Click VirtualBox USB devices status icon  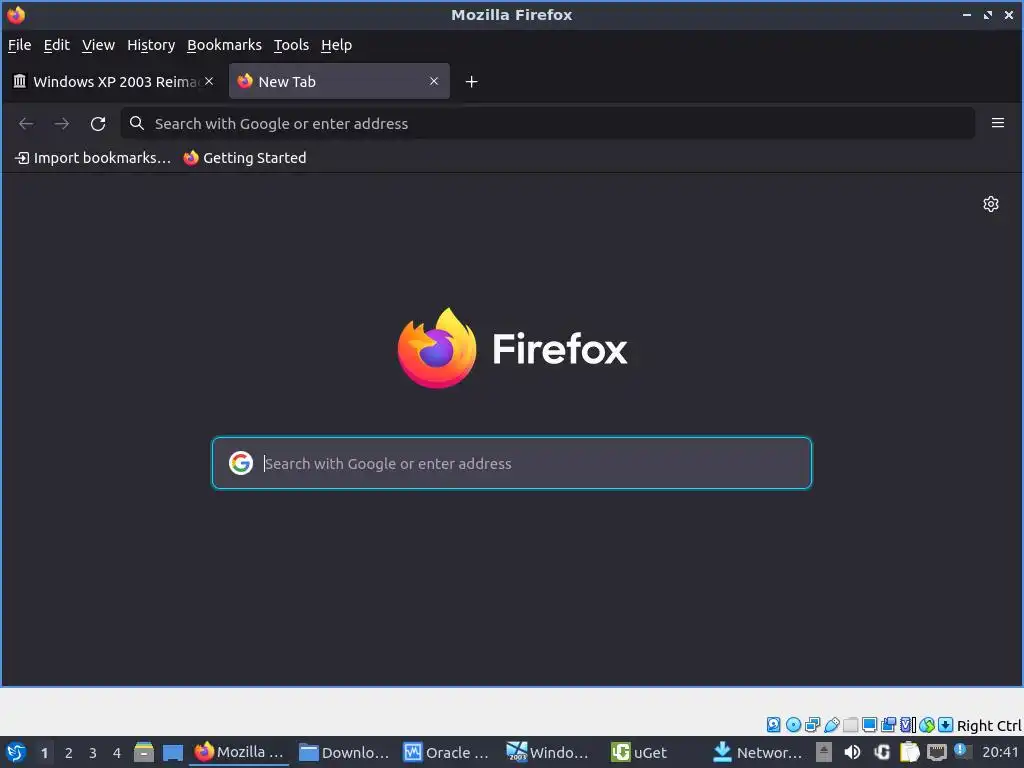pyautogui.click(x=831, y=724)
